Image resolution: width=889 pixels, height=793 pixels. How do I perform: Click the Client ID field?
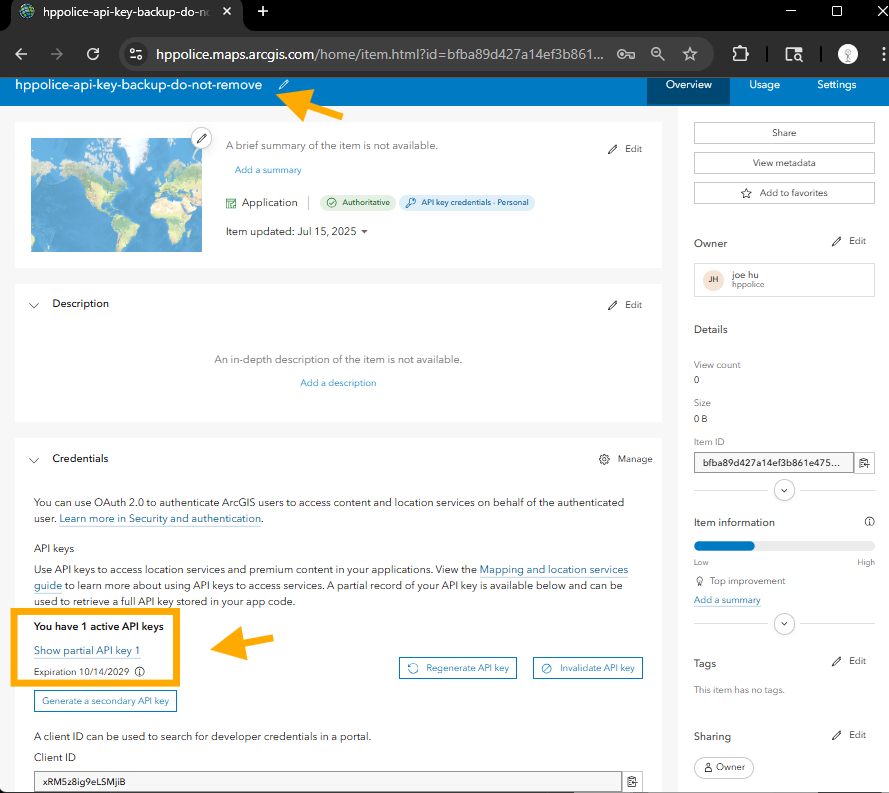click(x=328, y=782)
